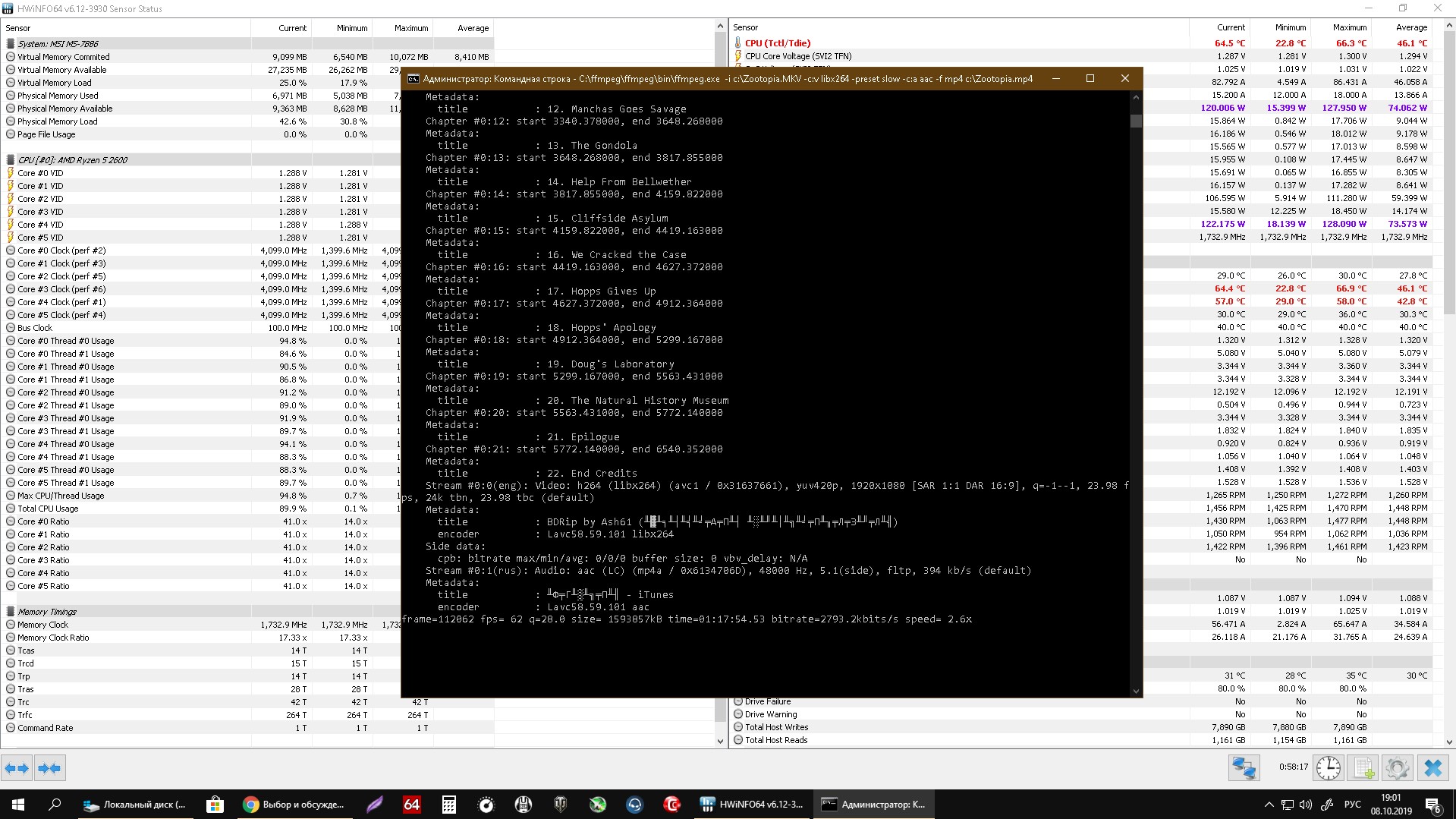The width and height of the screenshot is (1456, 819).
Task: Open Microsoft Store from the taskbar
Action: (x=215, y=805)
